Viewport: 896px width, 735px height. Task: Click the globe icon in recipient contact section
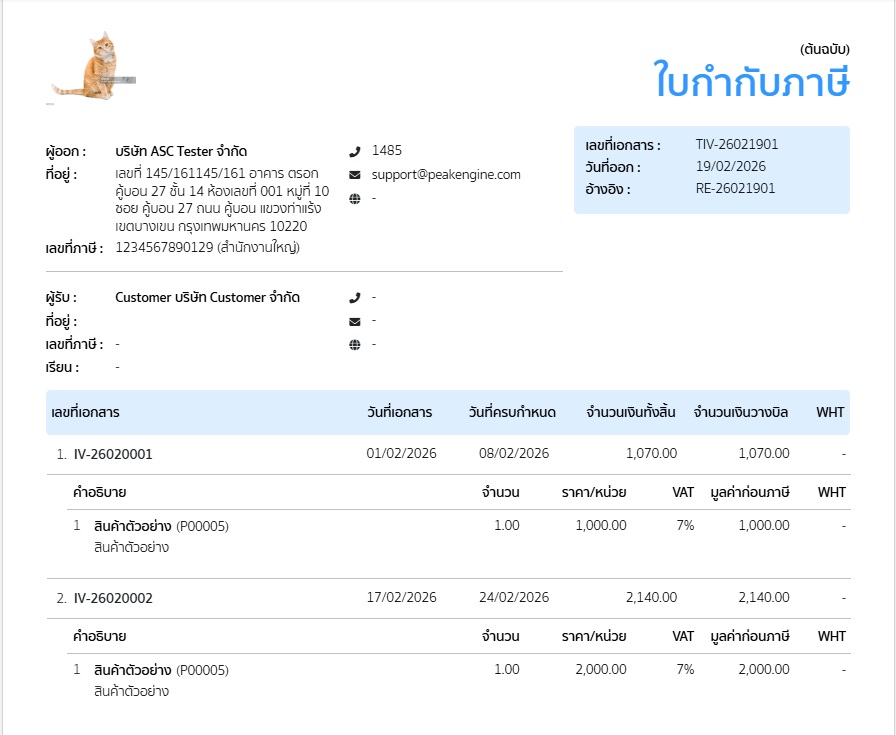(x=353, y=345)
